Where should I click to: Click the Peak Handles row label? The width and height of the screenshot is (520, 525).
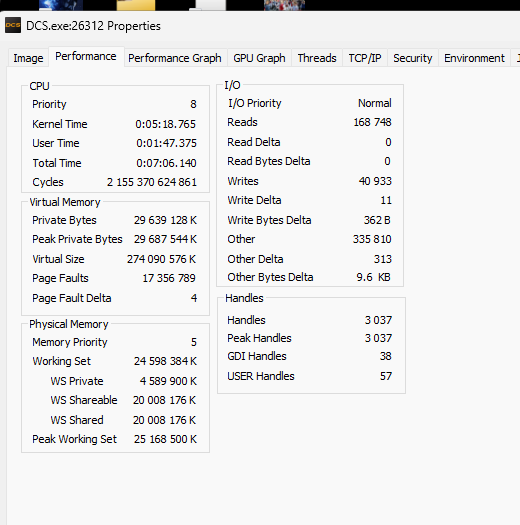(259, 338)
